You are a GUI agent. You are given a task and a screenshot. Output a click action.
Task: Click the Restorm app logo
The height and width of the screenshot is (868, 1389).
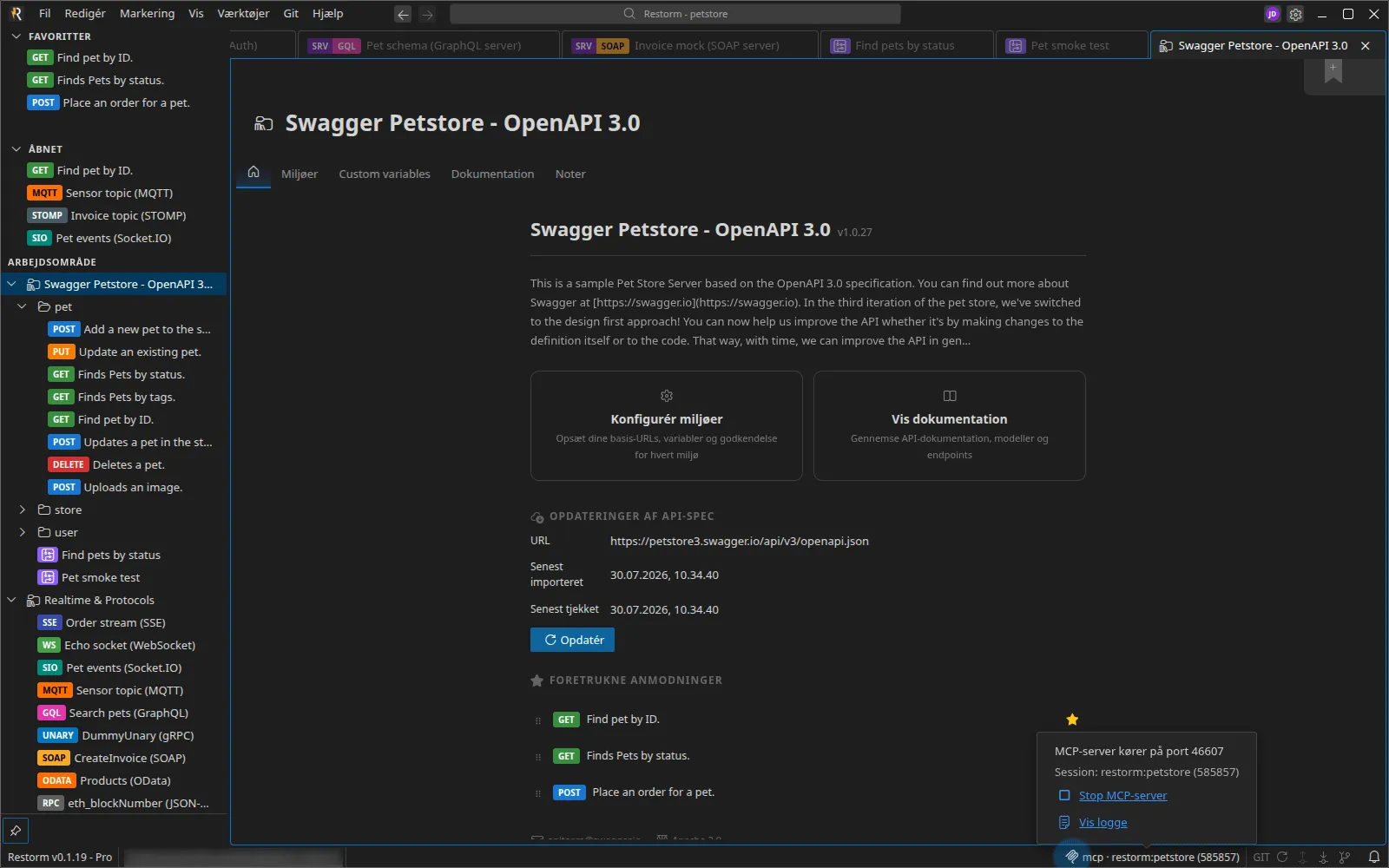click(16, 14)
